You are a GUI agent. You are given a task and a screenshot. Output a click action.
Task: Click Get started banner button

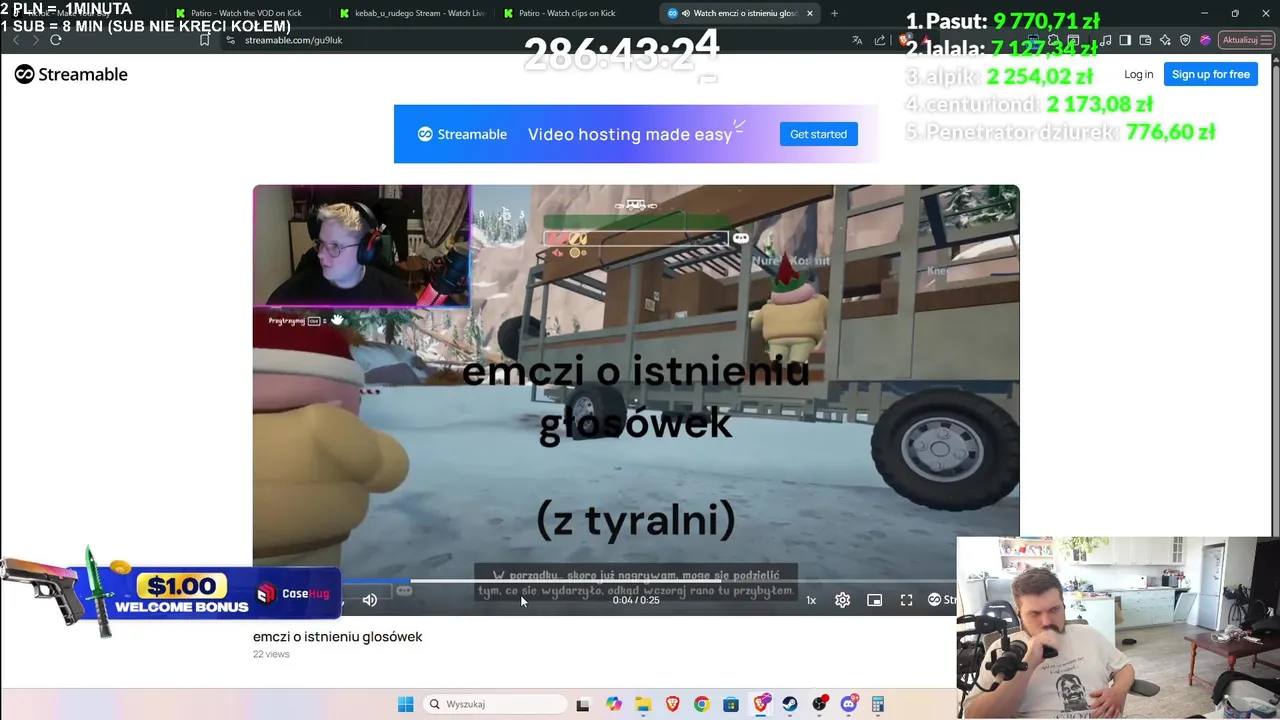coord(818,134)
